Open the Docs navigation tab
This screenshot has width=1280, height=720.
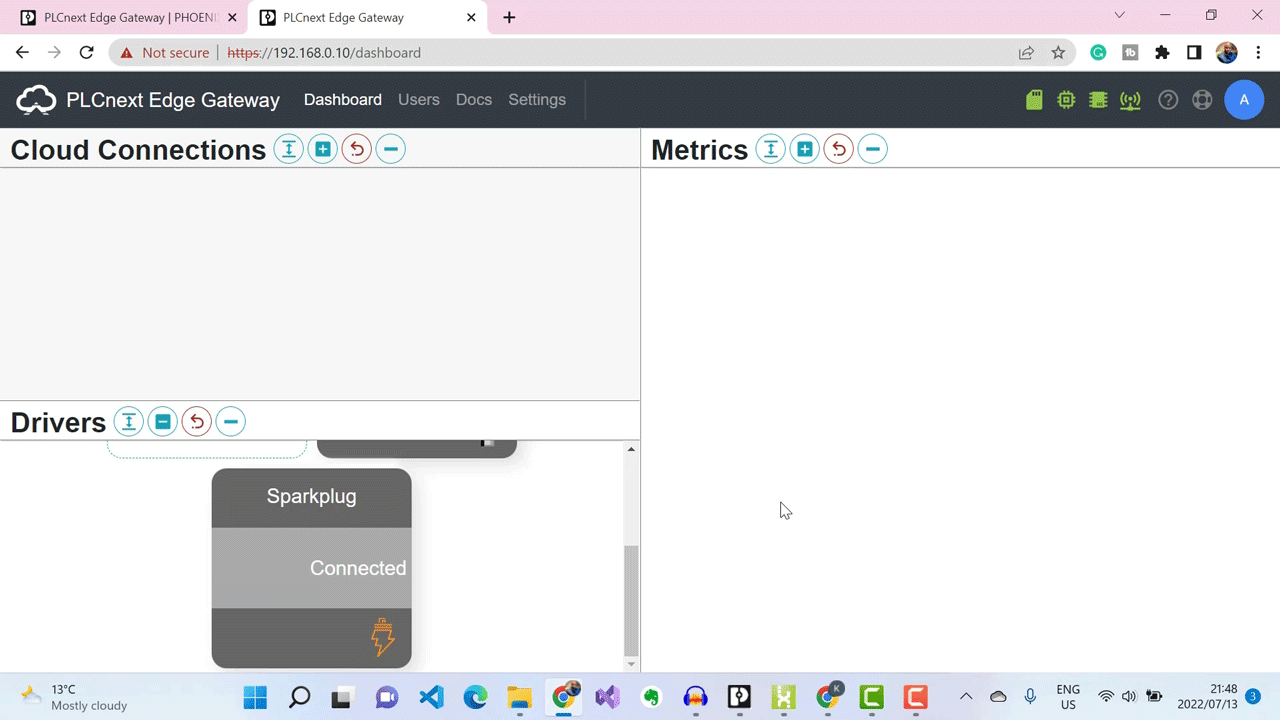pos(474,100)
